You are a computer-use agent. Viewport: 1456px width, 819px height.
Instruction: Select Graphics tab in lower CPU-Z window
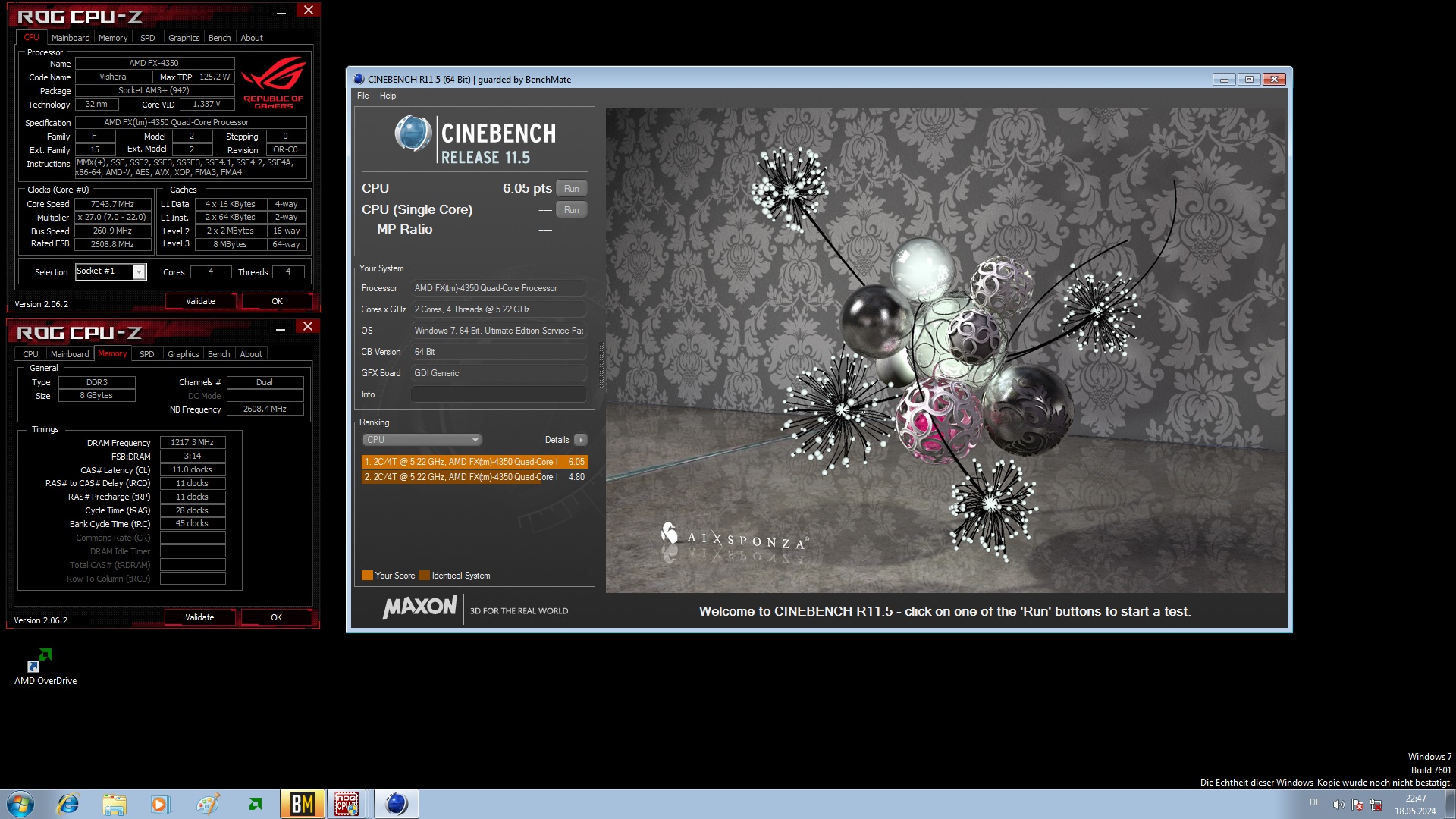coord(184,354)
